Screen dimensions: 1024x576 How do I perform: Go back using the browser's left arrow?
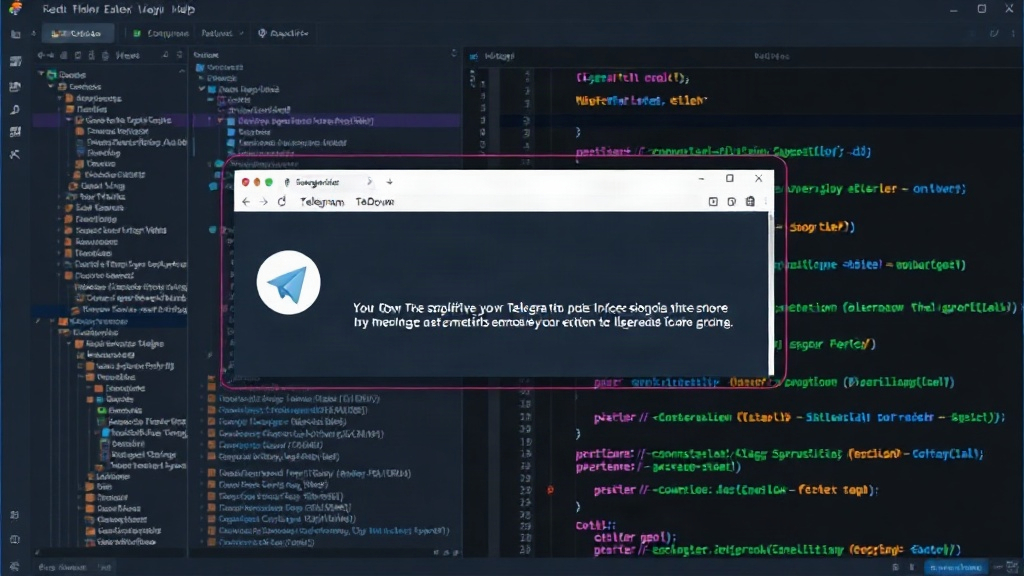(246, 202)
